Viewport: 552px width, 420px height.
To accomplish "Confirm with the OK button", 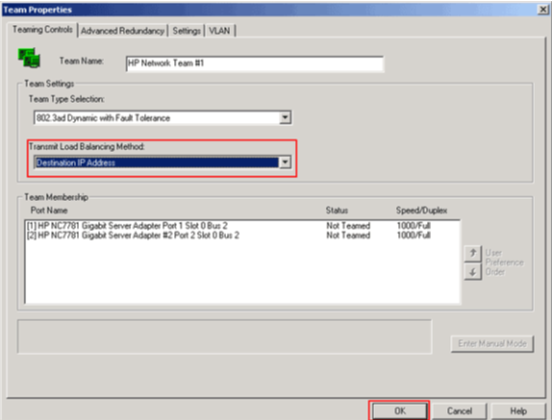I will [399, 411].
